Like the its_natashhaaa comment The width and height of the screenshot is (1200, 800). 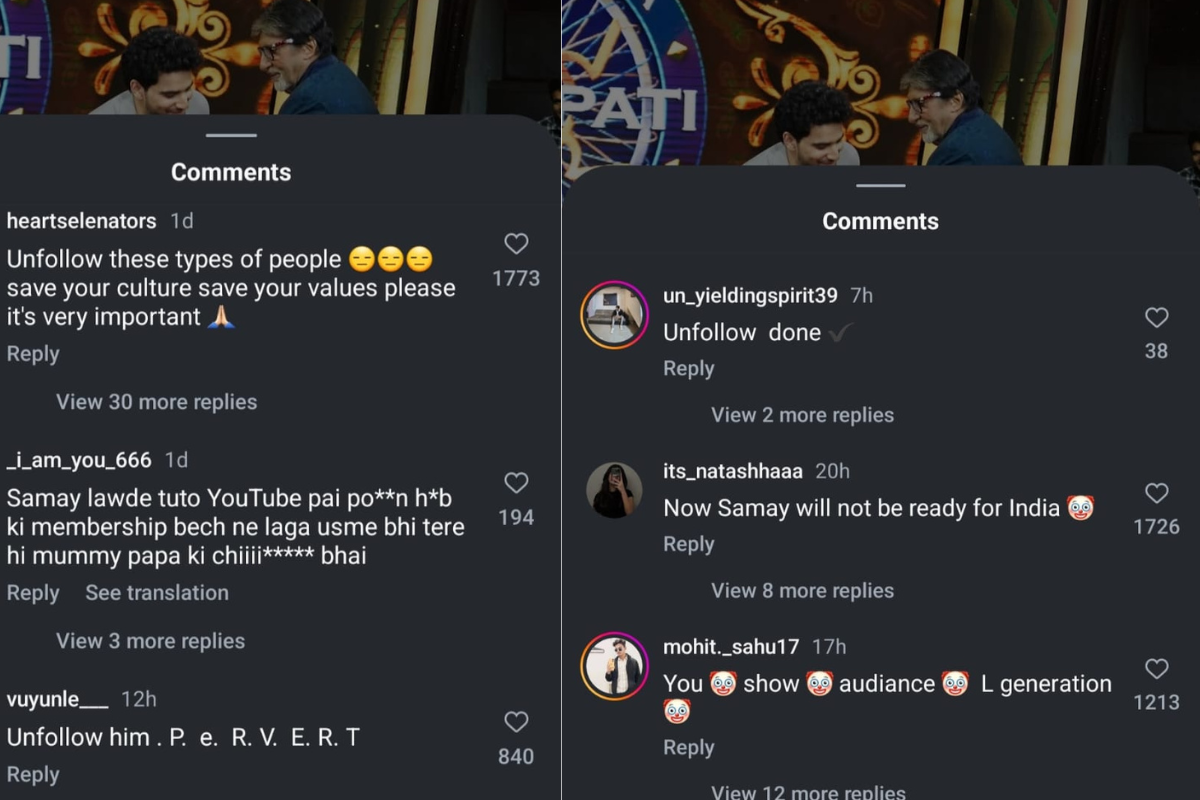pyautogui.click(x=1156, y=493)
